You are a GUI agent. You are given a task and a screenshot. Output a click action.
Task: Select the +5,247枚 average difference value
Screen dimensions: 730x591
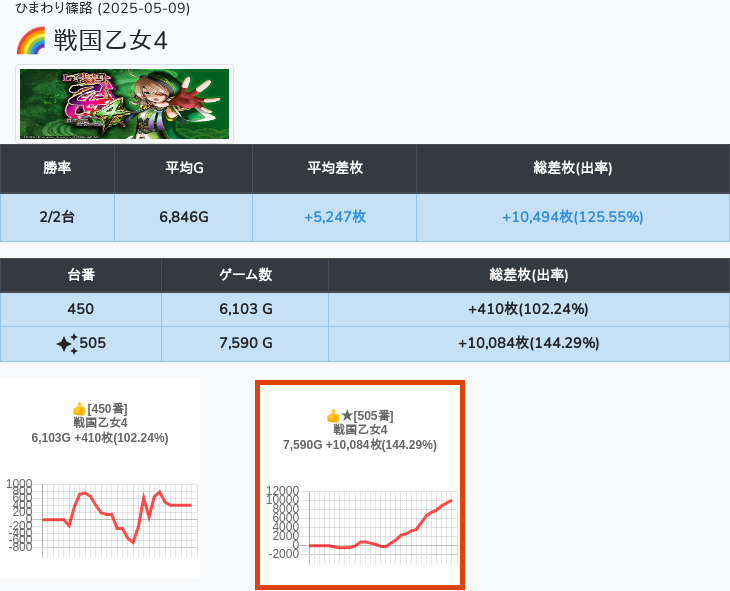(x=334, y=217)
